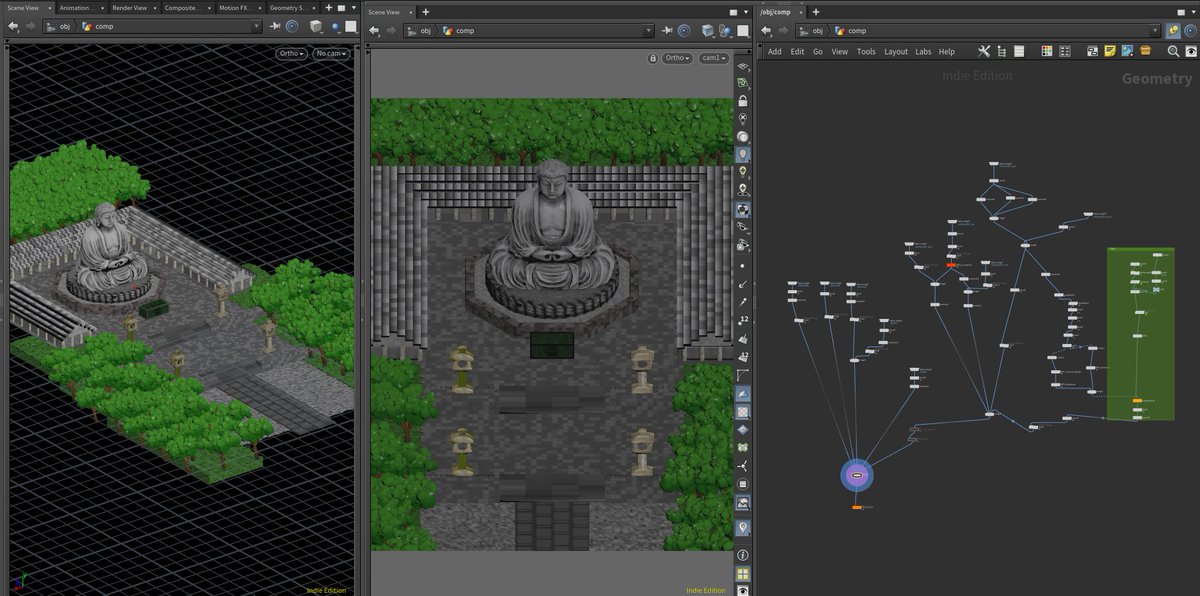1200x596 pixels.
Task: Open the node color palette icon
Action: tap(1046, 51)
